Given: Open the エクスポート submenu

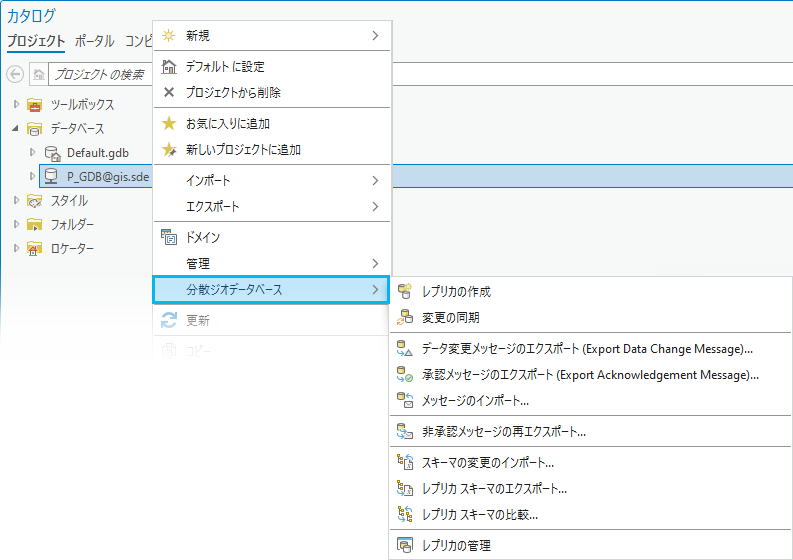Looking at the screenshot, I should 270,206.
